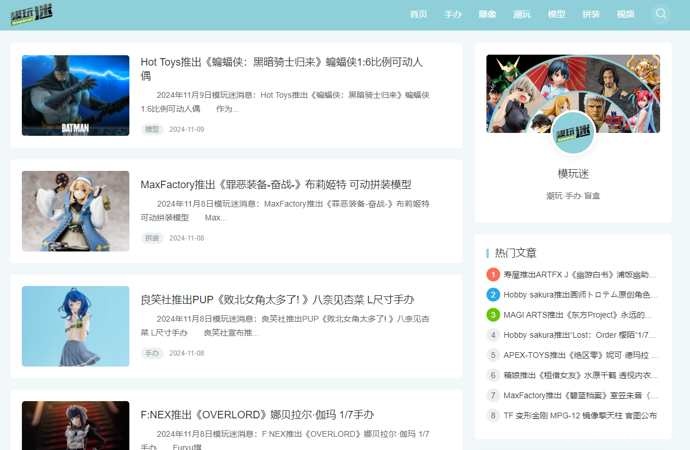Image resolution: width=690 pixels, height=450 pixels.
Task: Click the green number 3 rank badge
Action: (x=493, y=315)
